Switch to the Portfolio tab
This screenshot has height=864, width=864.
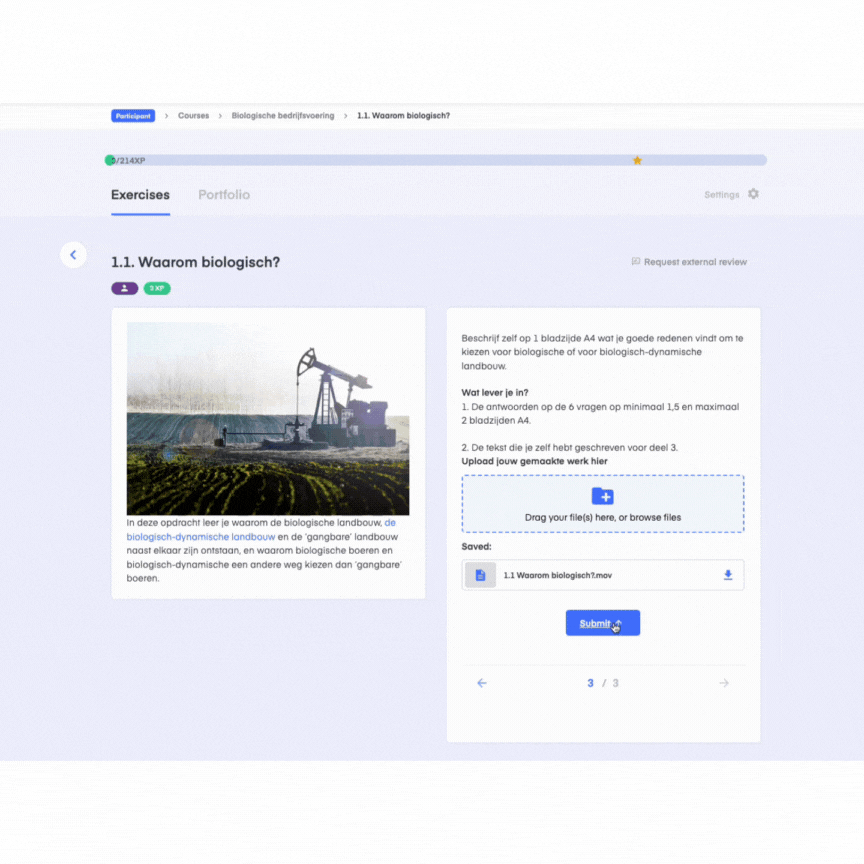coord(224,195)
